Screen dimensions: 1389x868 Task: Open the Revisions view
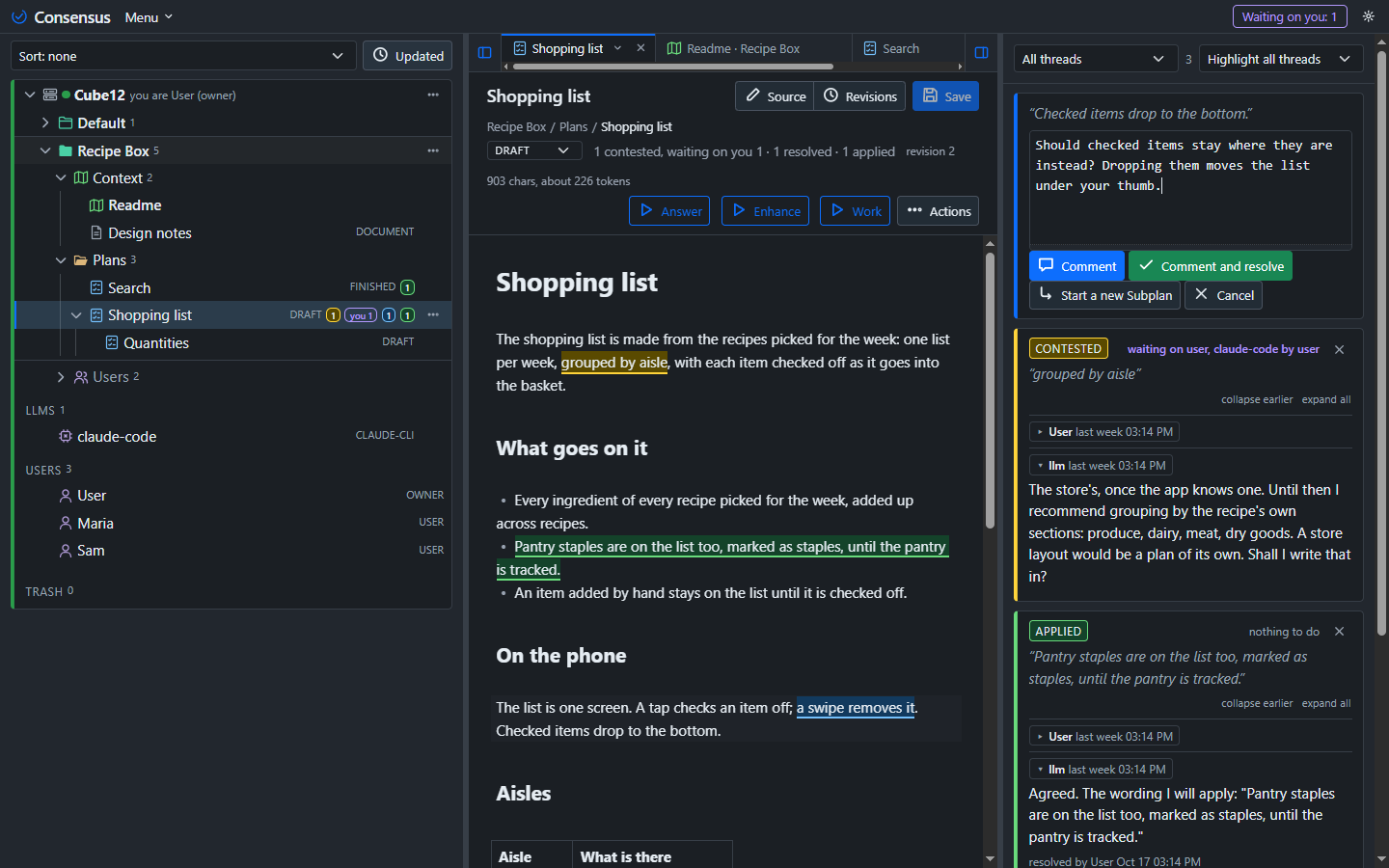tap(859, 96)
